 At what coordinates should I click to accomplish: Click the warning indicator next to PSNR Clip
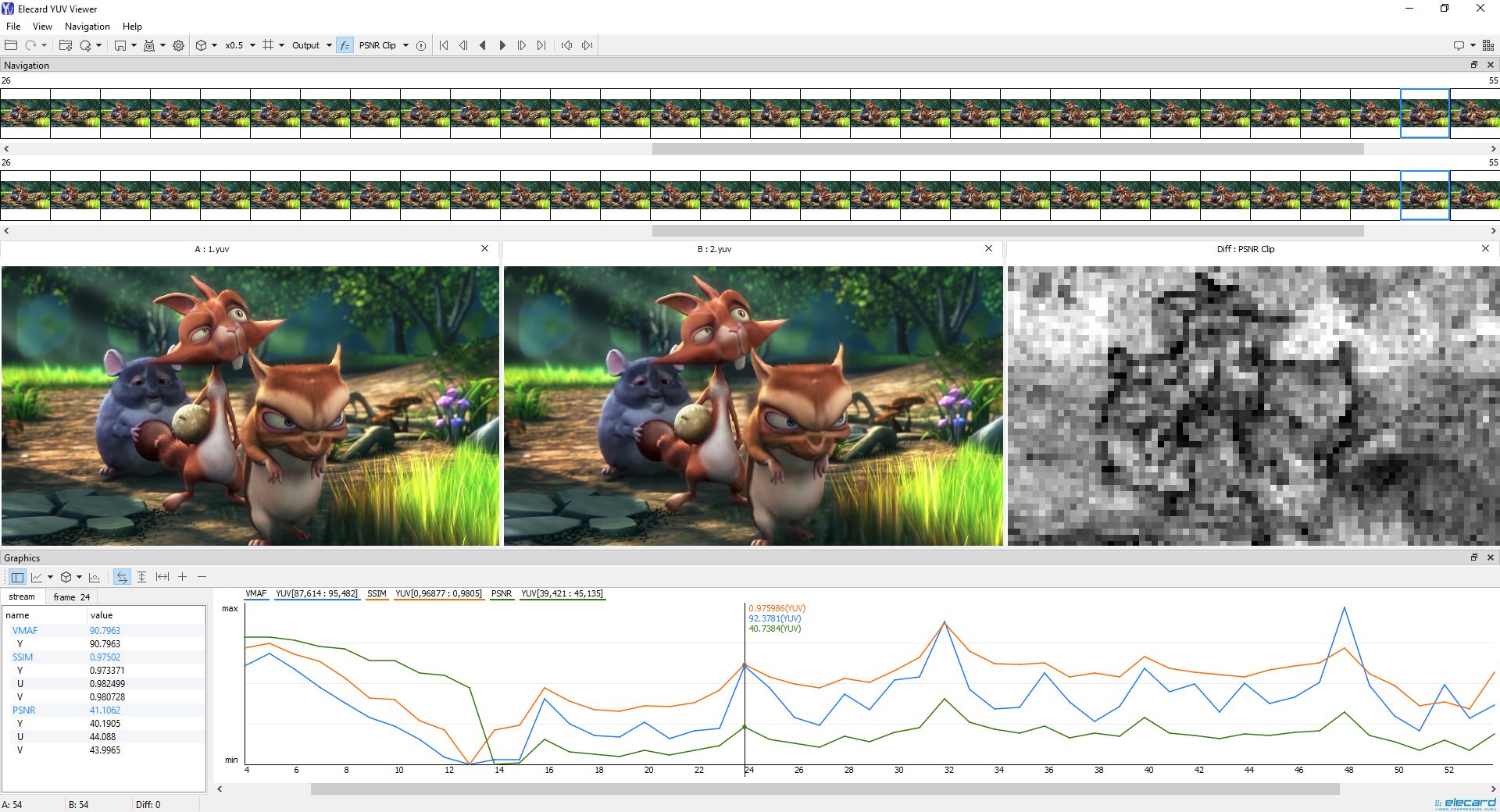tap(421, 45)
